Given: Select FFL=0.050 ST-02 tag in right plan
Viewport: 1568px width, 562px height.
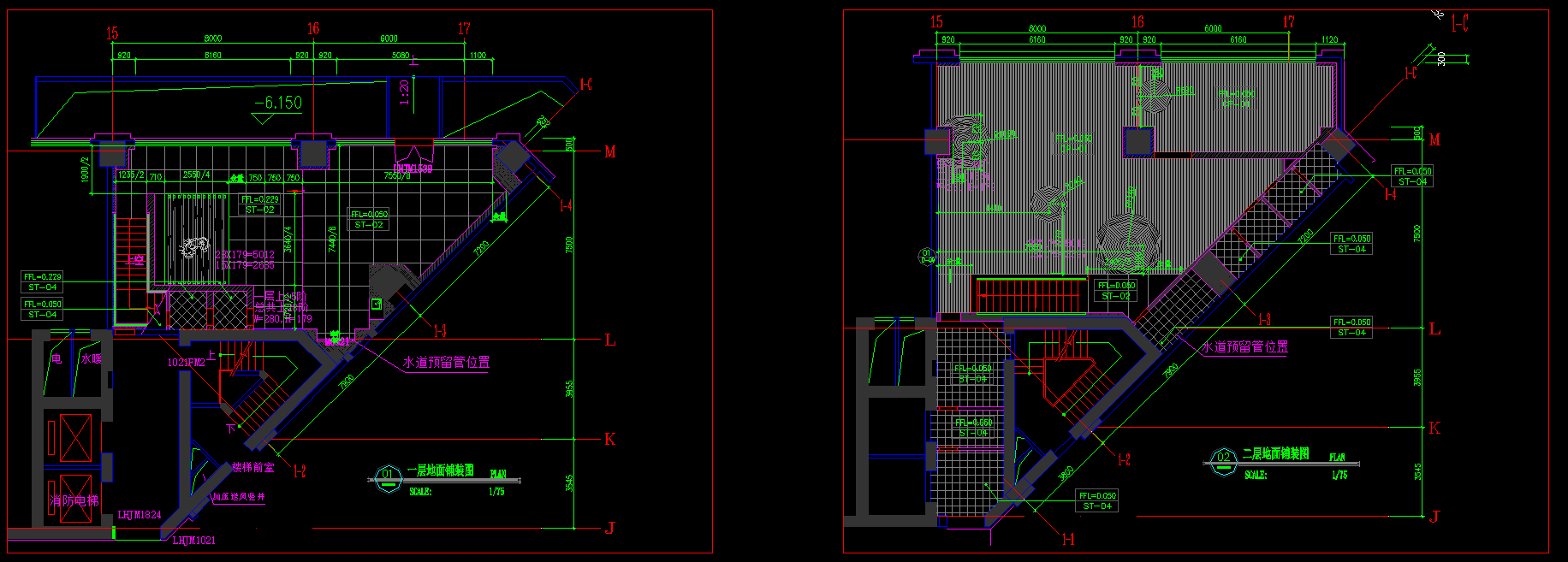Looking at the screenshot, I should pos(1116,291).
